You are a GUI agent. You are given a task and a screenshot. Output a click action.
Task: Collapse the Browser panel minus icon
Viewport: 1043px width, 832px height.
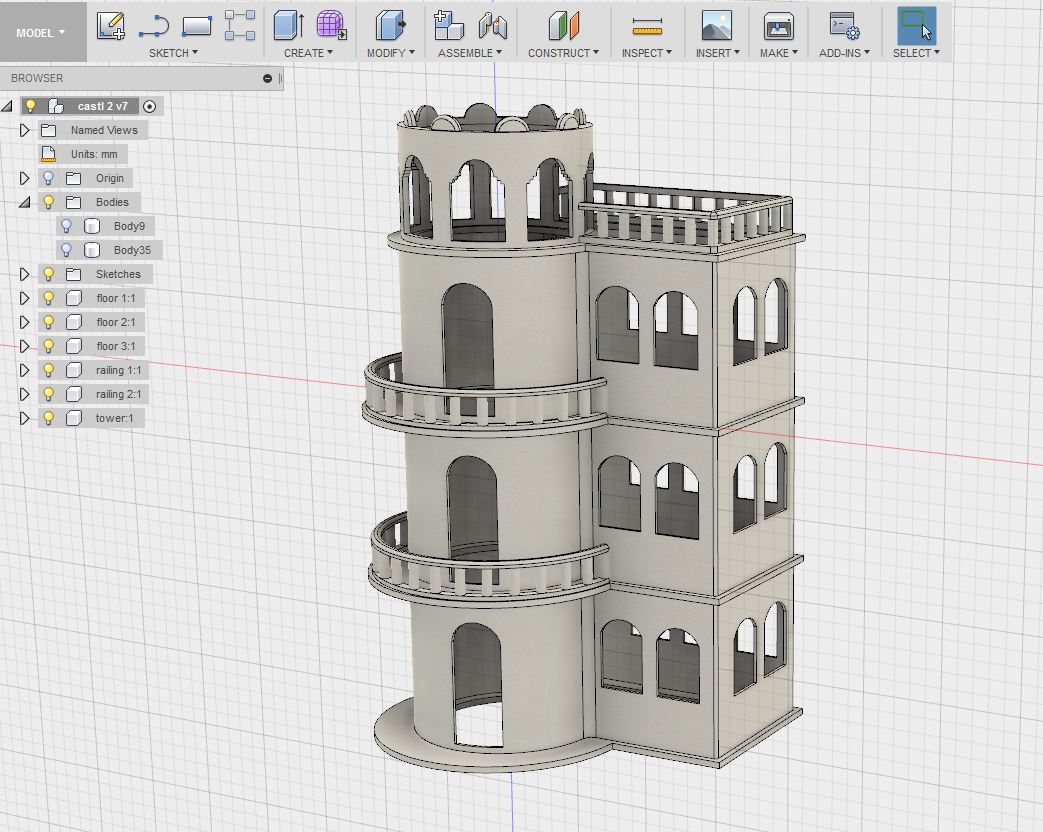coord(267,78)
